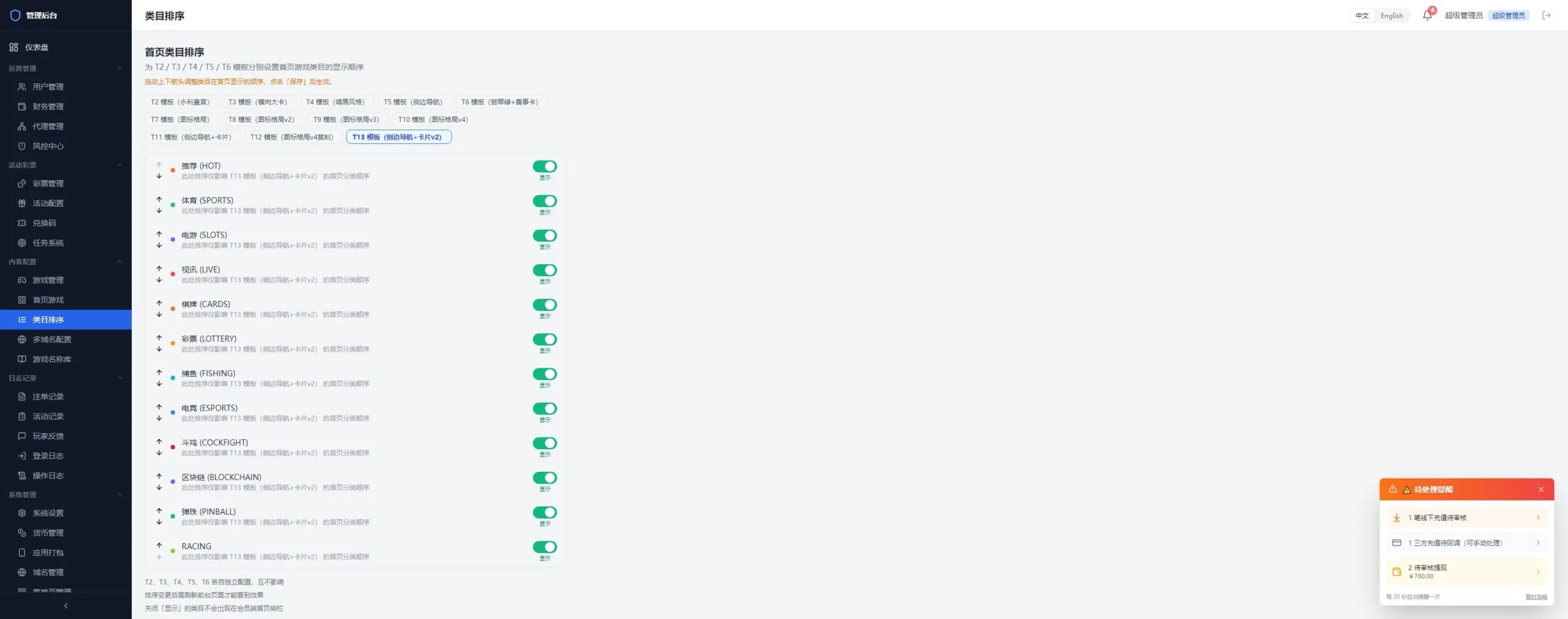The width and height of the screenshot is (1568, 619).
Task: Click 暂时忽略 in reminder popup
Action: pyautogui.click(x=1536, y=597)
